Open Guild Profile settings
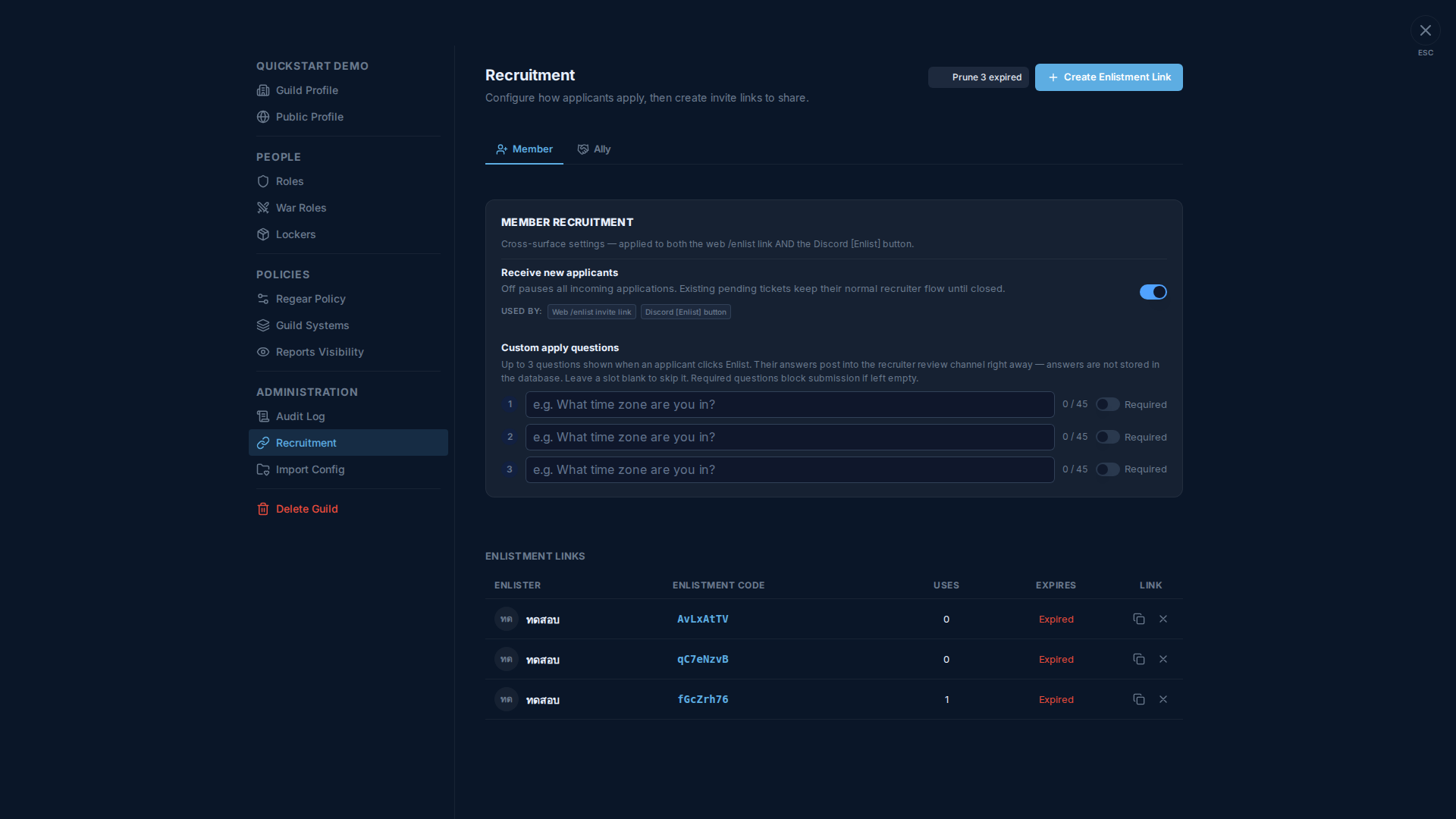The height and width of the screenshot is (819, 1456). [348, 90]
